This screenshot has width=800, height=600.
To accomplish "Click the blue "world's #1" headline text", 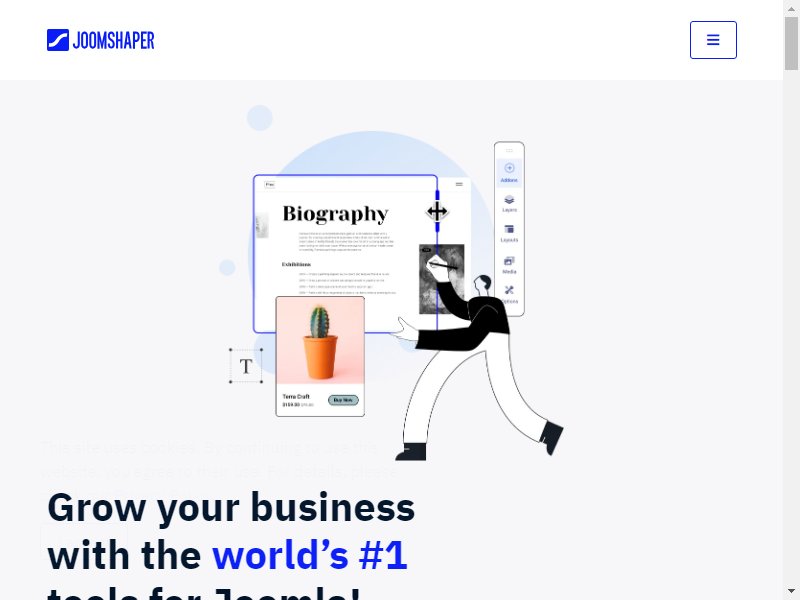I will pos(310,555).
